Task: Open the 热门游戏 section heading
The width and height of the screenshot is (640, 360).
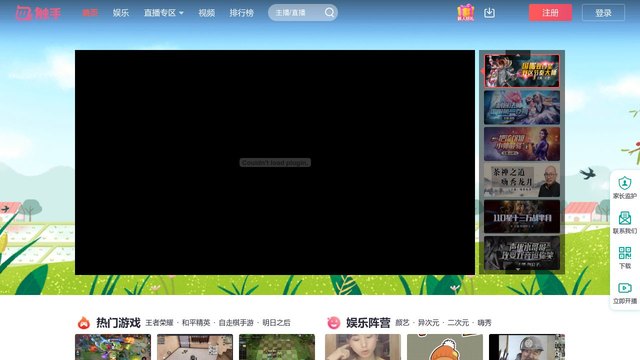Action: click(x=118, y=322)
